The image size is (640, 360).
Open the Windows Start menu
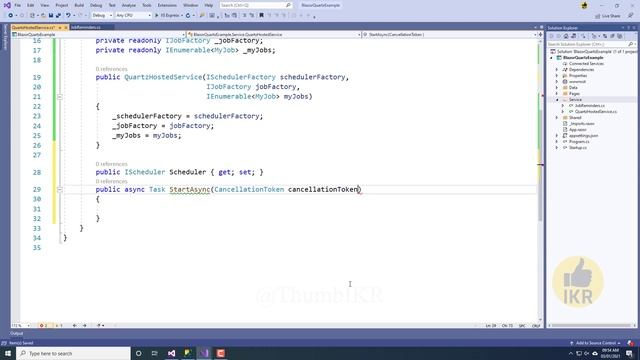(7, 353)
